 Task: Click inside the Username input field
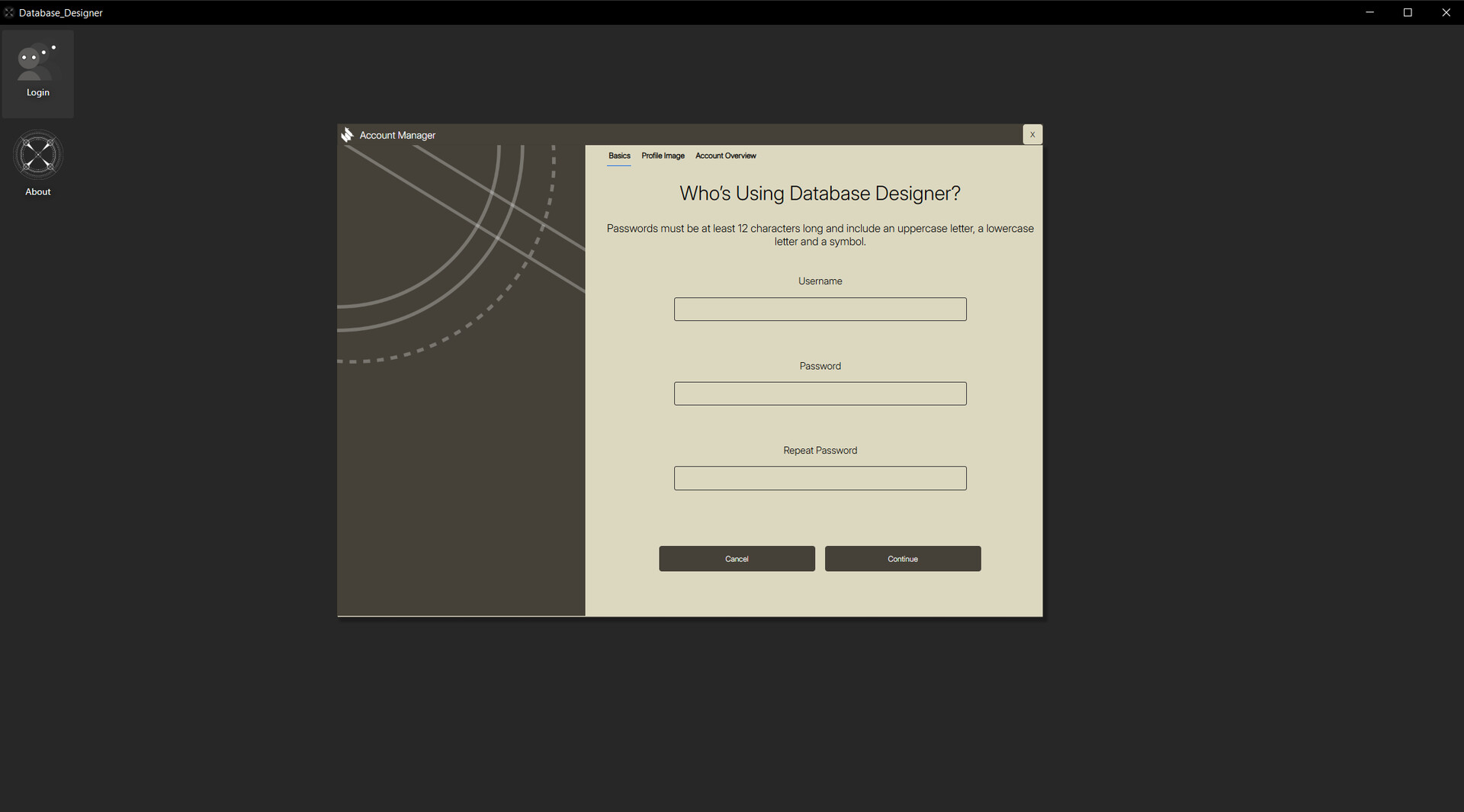[820, 309]
